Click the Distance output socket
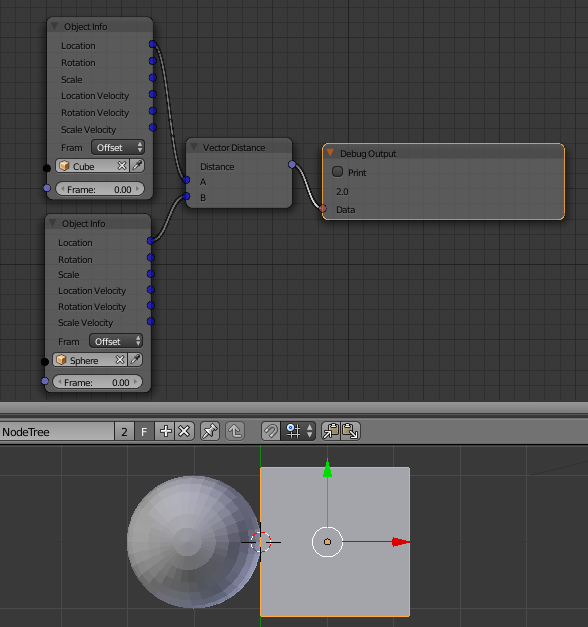 292,164
